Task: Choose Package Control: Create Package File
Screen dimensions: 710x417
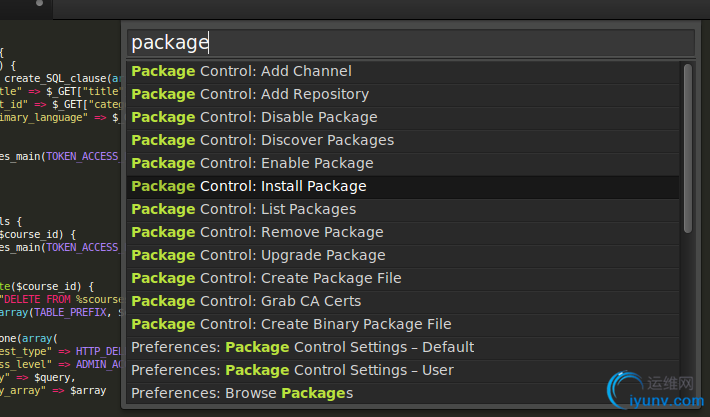Action: click(403, 279)
